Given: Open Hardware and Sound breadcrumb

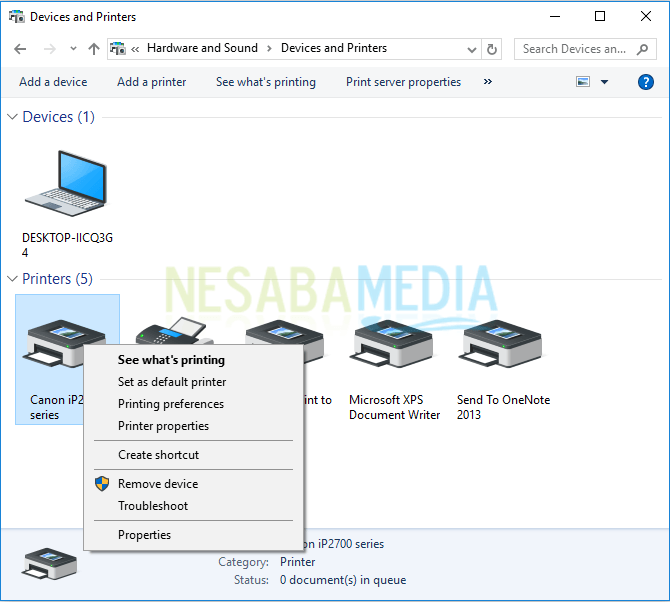Looking at the screenshot, I should [202, 48].
